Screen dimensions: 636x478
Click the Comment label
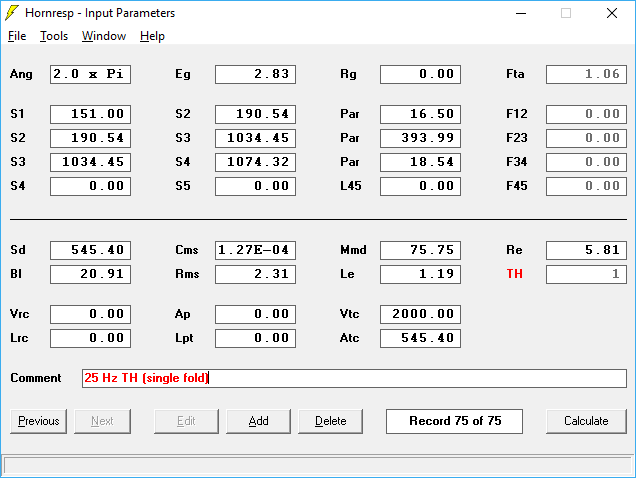click(36, 378)
